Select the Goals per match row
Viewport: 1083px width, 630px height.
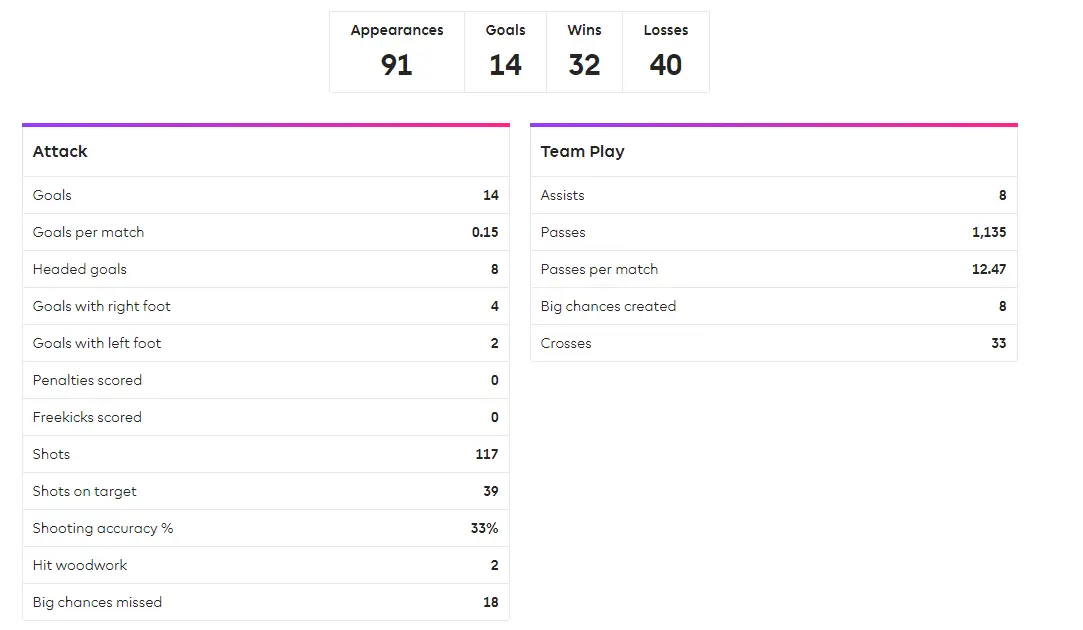pos(265,232)
